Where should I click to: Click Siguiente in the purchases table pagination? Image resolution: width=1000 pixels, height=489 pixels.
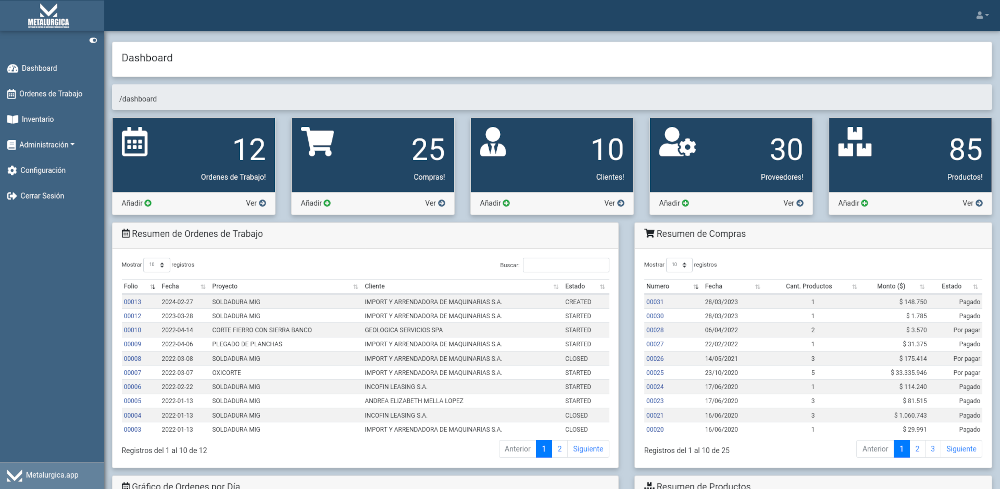click(960, 449)
